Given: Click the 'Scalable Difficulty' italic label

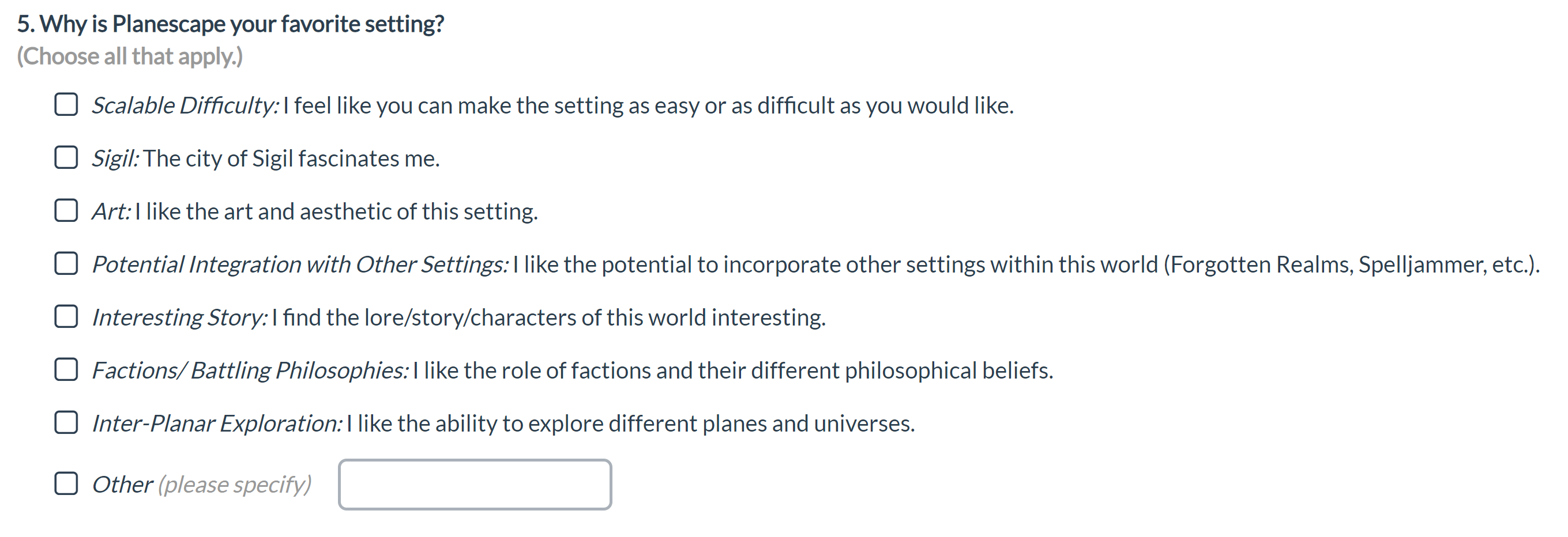Looking at the screenshot, I should tap(185, 105).
